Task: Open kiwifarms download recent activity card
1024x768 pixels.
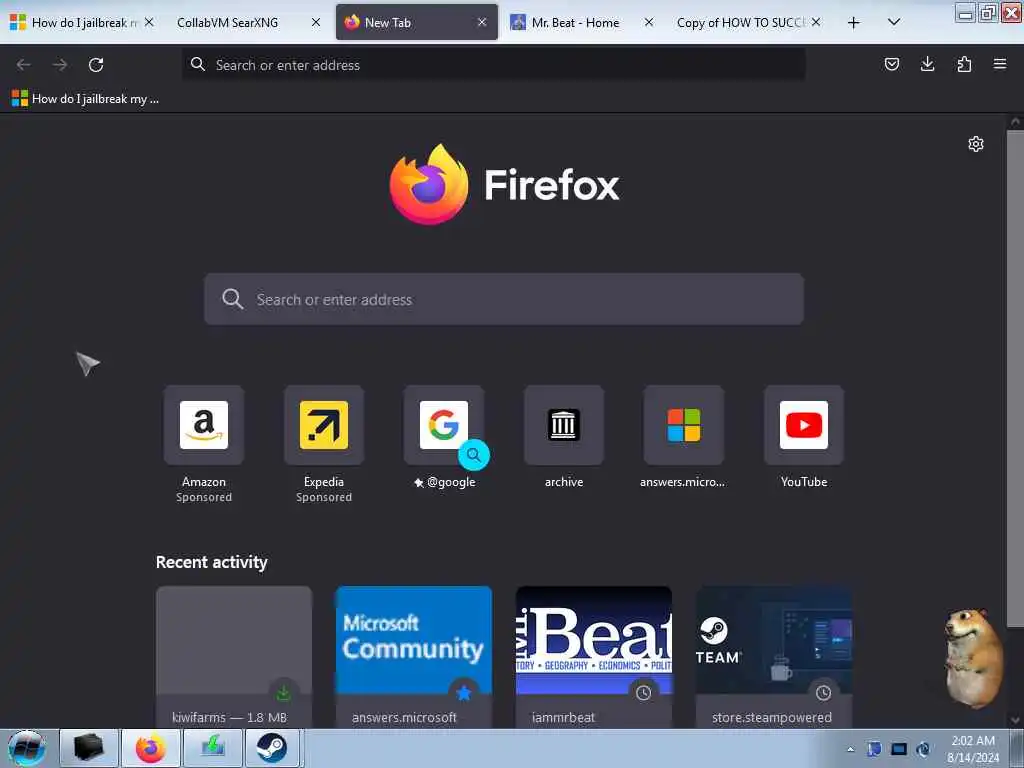Action: (234, 656)
